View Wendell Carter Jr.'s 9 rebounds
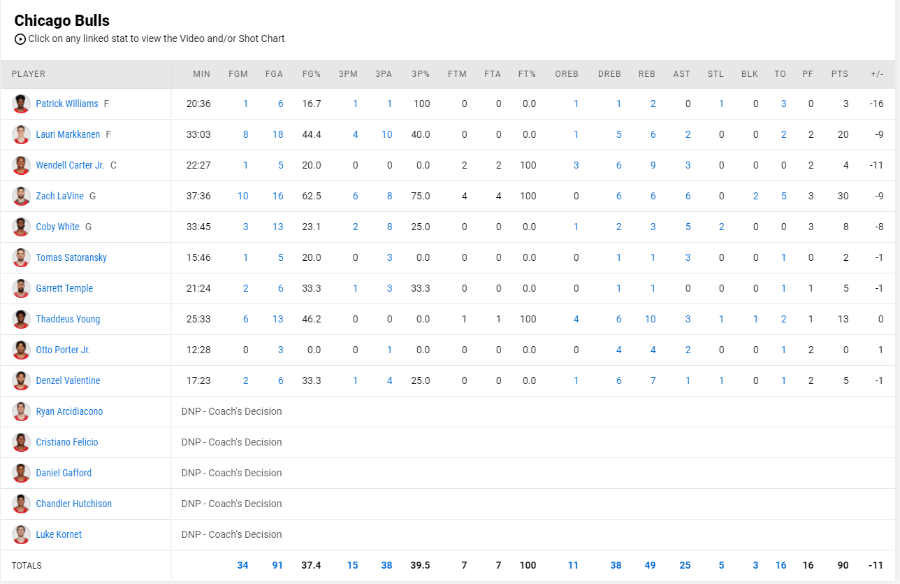 pos(653,165)
